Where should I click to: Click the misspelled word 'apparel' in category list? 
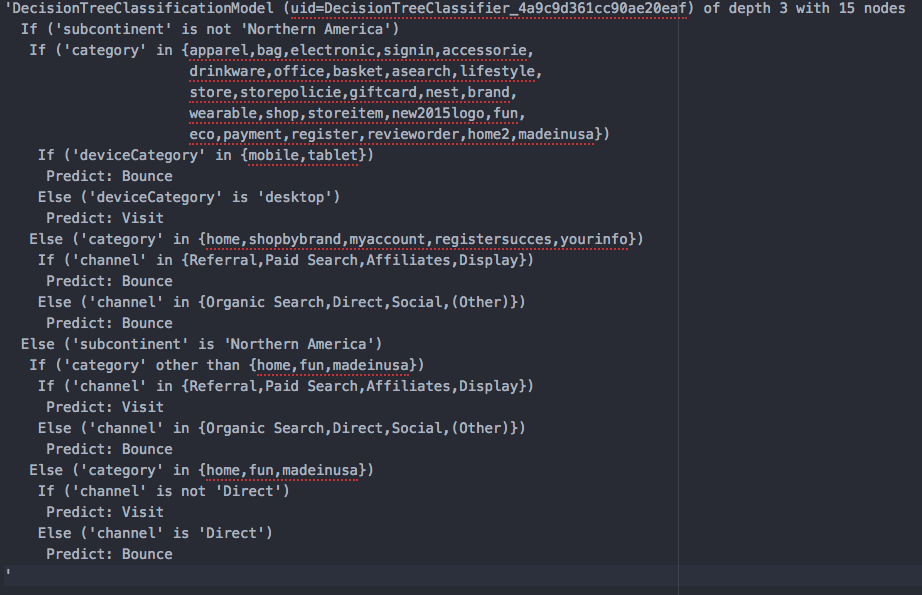coord(218,51)
